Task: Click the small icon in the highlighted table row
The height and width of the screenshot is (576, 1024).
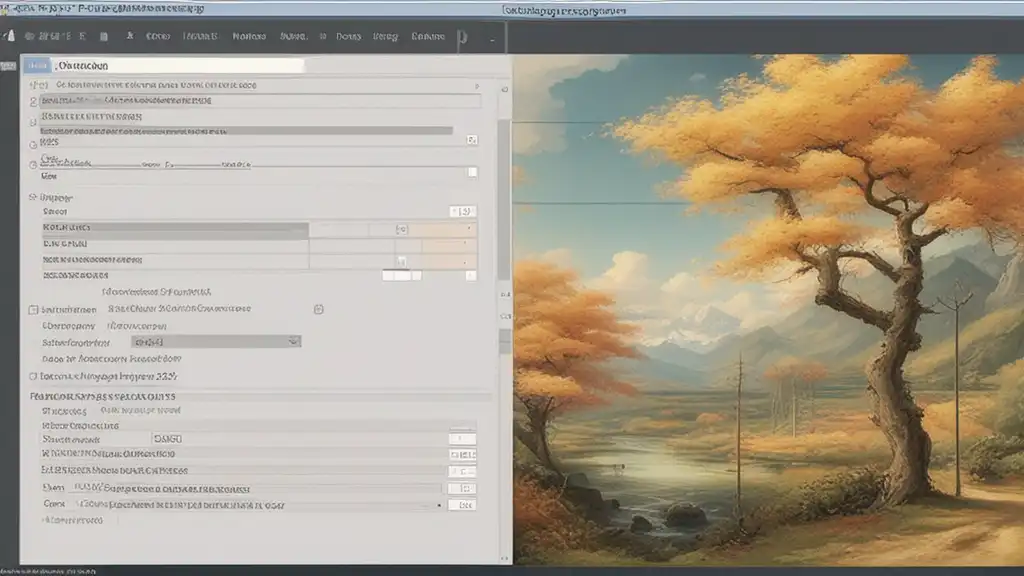Action: tap(401, 229)
